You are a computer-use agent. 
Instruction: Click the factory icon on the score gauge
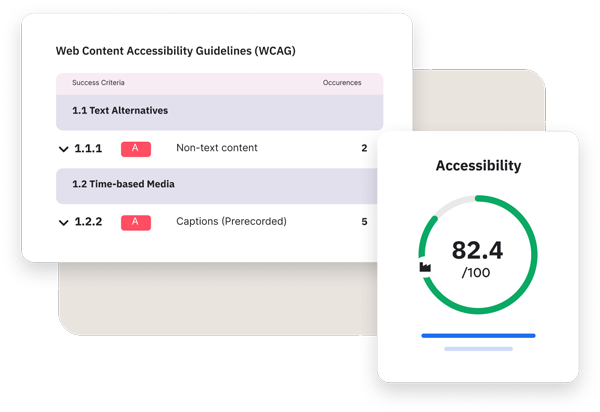point(425,267)
